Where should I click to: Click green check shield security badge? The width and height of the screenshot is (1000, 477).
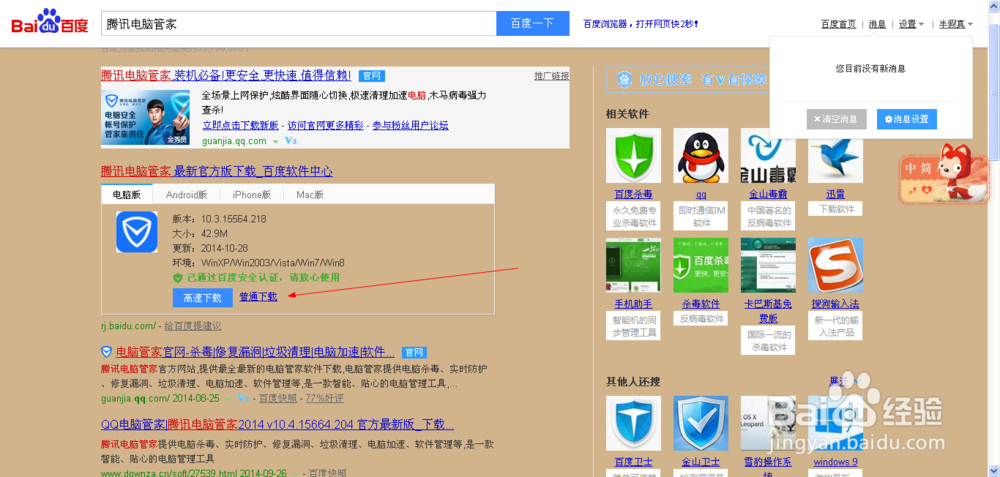(x=179, y=278)
